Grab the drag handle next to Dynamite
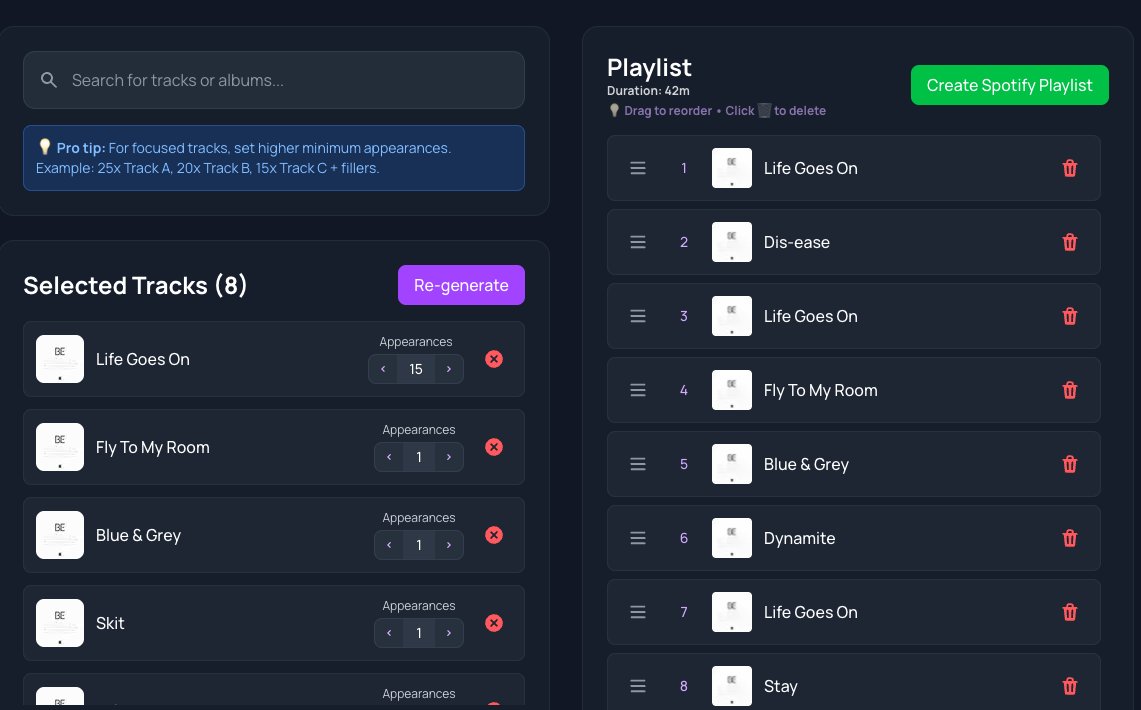Image resolution: width=1141 pixels, height=710 pixels. point(637,538)
